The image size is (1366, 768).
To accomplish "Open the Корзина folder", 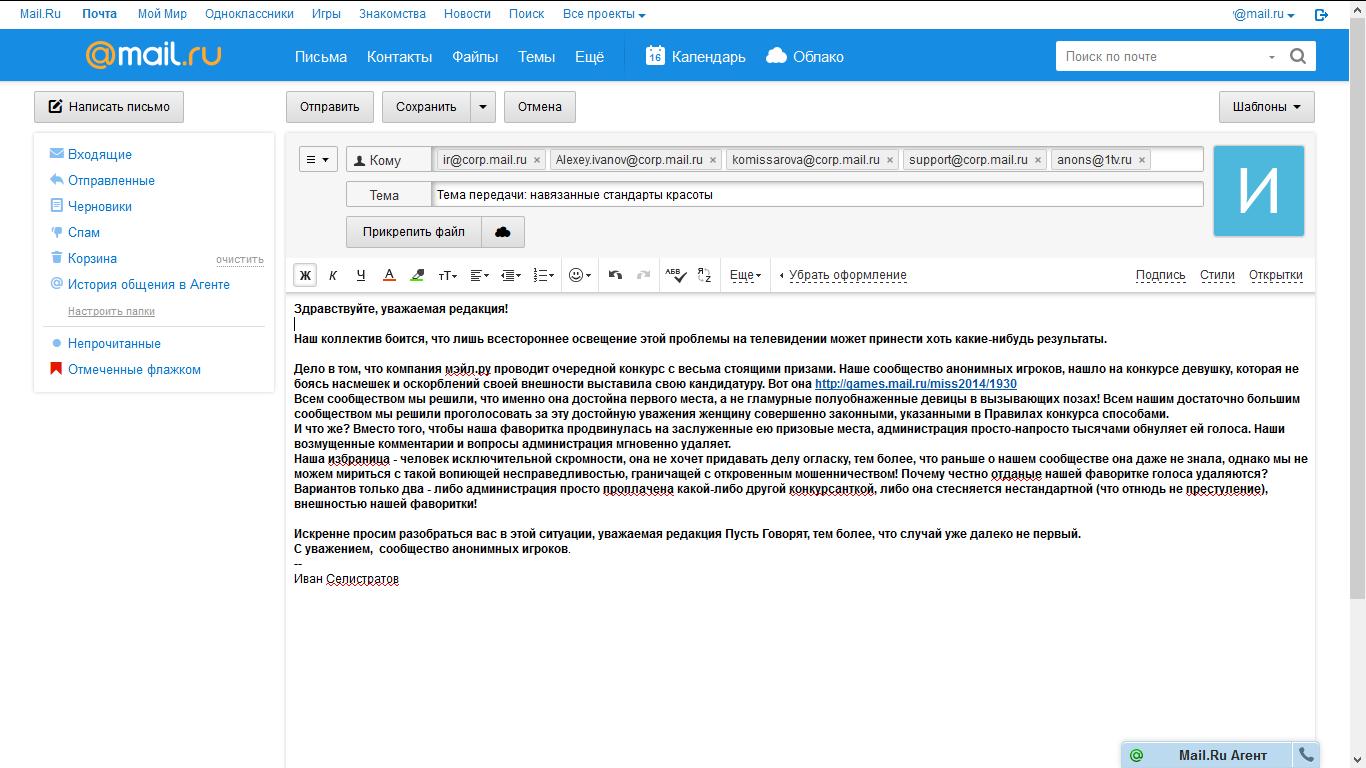I will 92,259.
